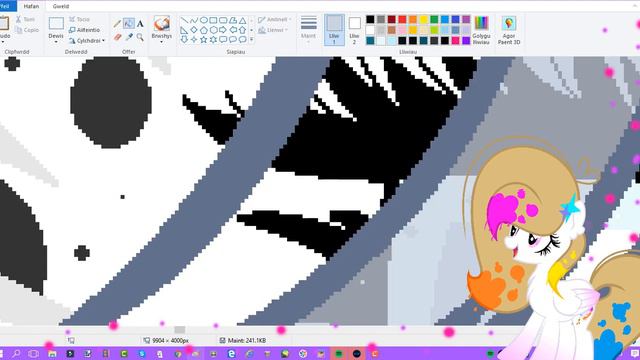Pick the yellow color swatch
The image size is (640, 360).
click(x=424, y=19)
